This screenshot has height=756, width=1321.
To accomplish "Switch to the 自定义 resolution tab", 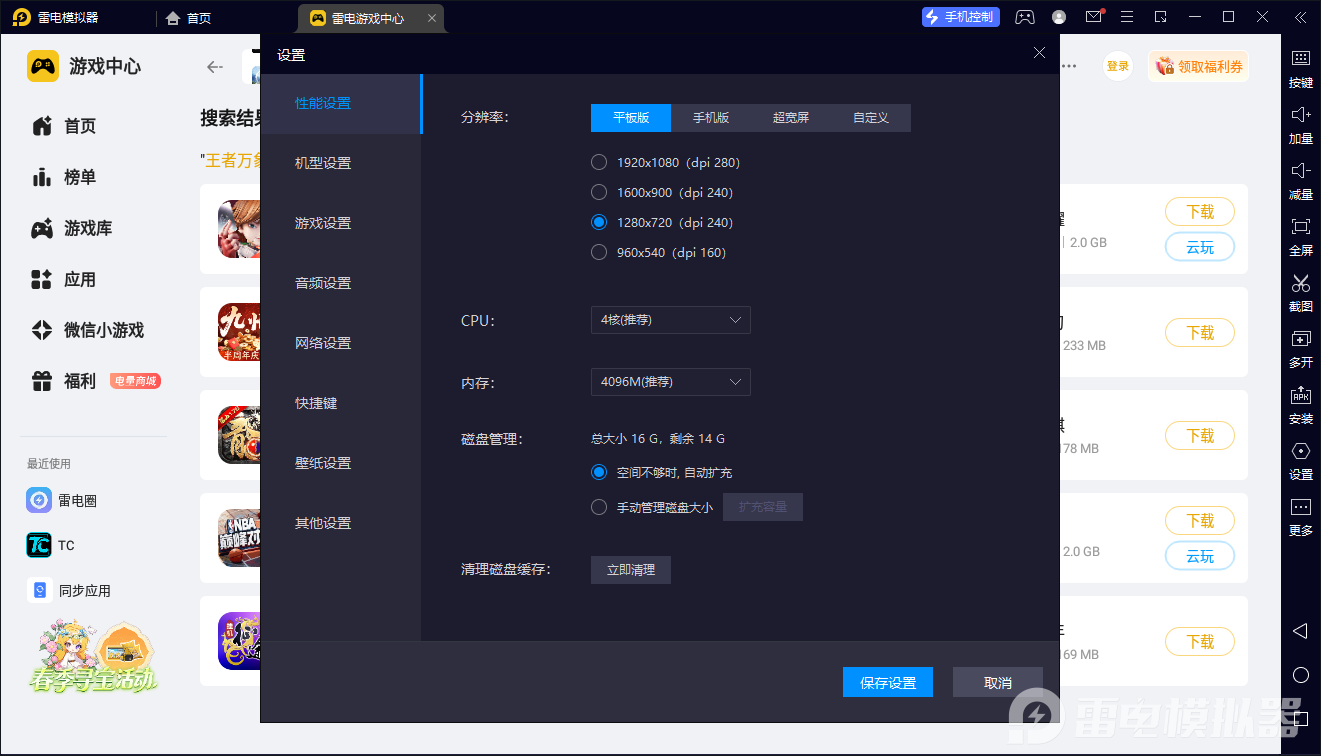I will click(x=870, y=118).
